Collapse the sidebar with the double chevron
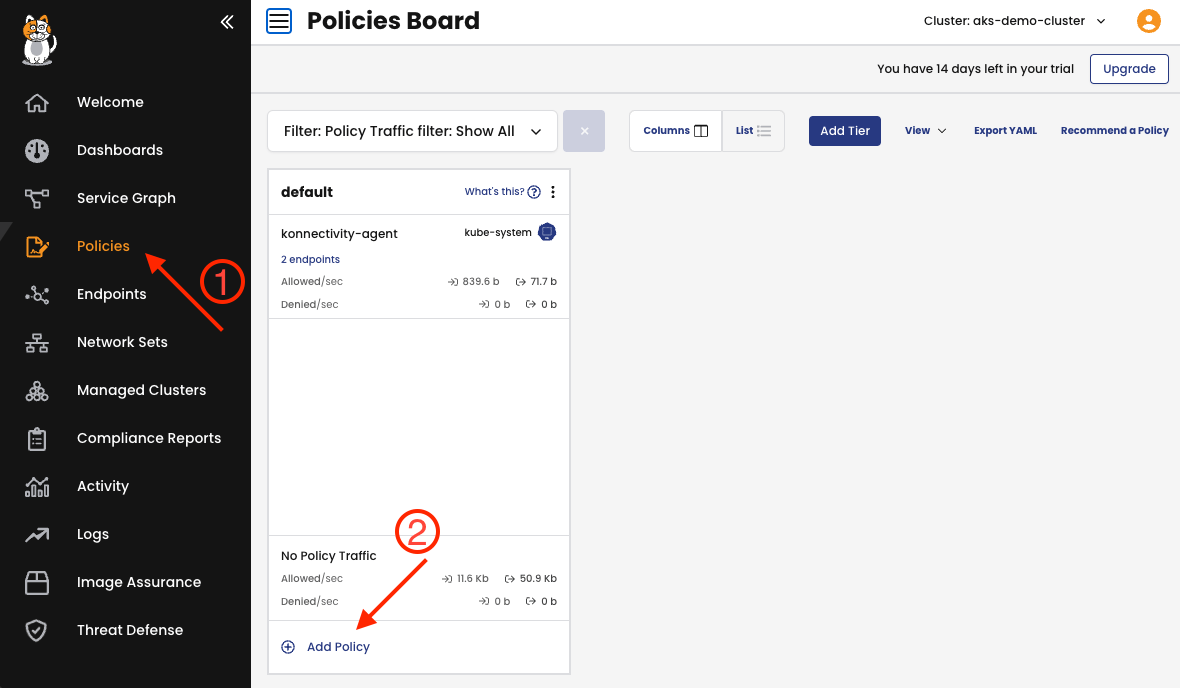 point(227,22)
